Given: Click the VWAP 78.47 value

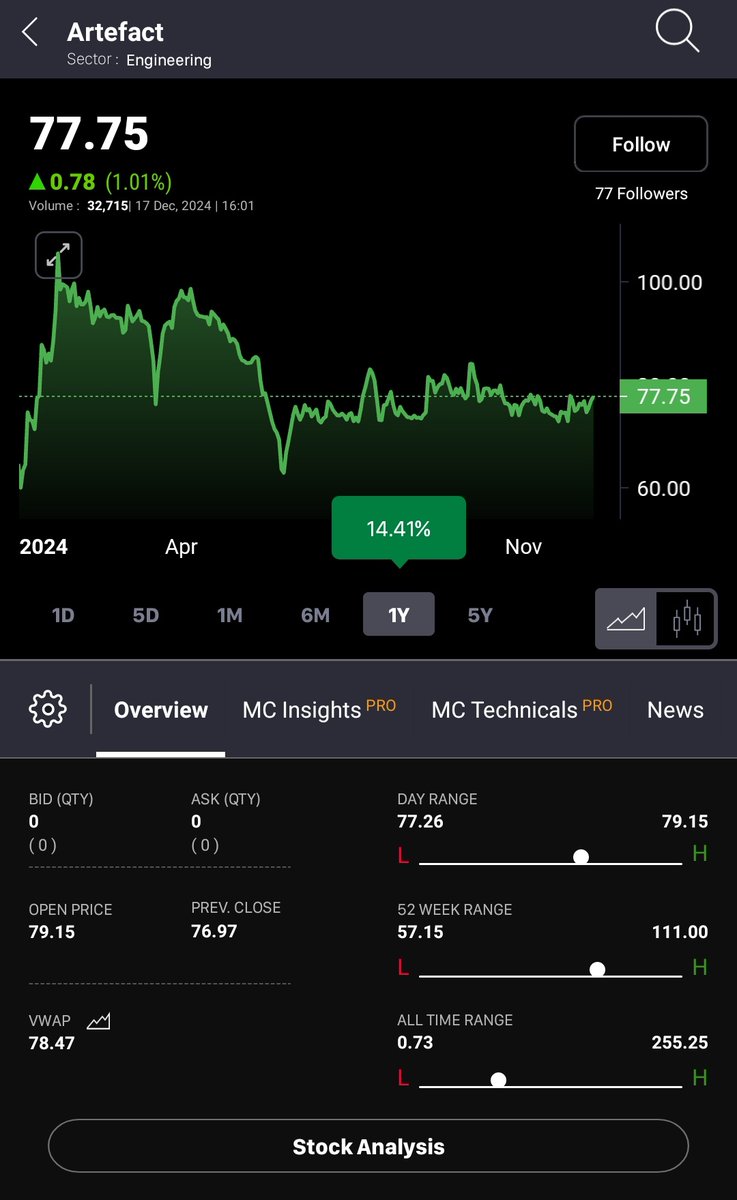Looking at the screenshot, I should [52, 1043].
